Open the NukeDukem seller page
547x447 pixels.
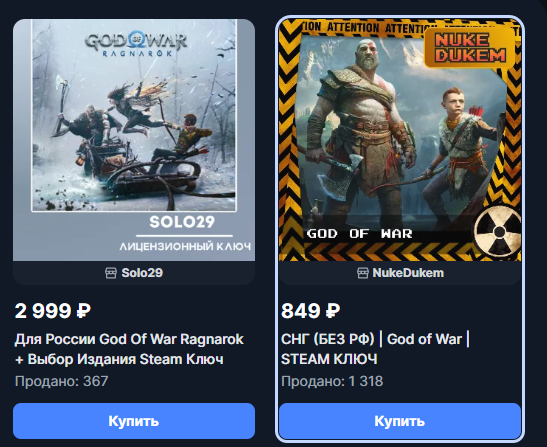(x=408, y=273)
